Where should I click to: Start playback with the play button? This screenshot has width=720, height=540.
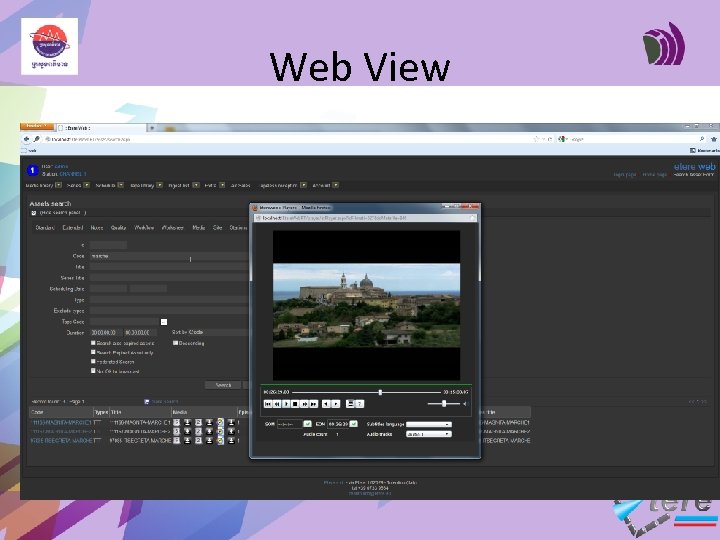[x=286, y=404]
